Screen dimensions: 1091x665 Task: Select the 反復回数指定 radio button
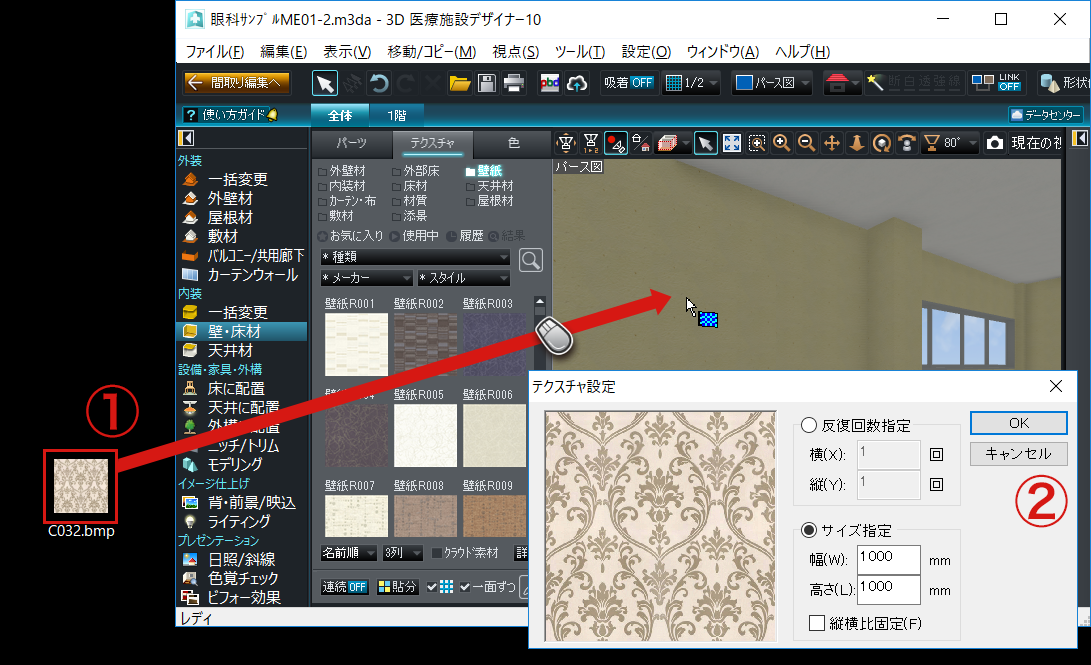point(809,425)
